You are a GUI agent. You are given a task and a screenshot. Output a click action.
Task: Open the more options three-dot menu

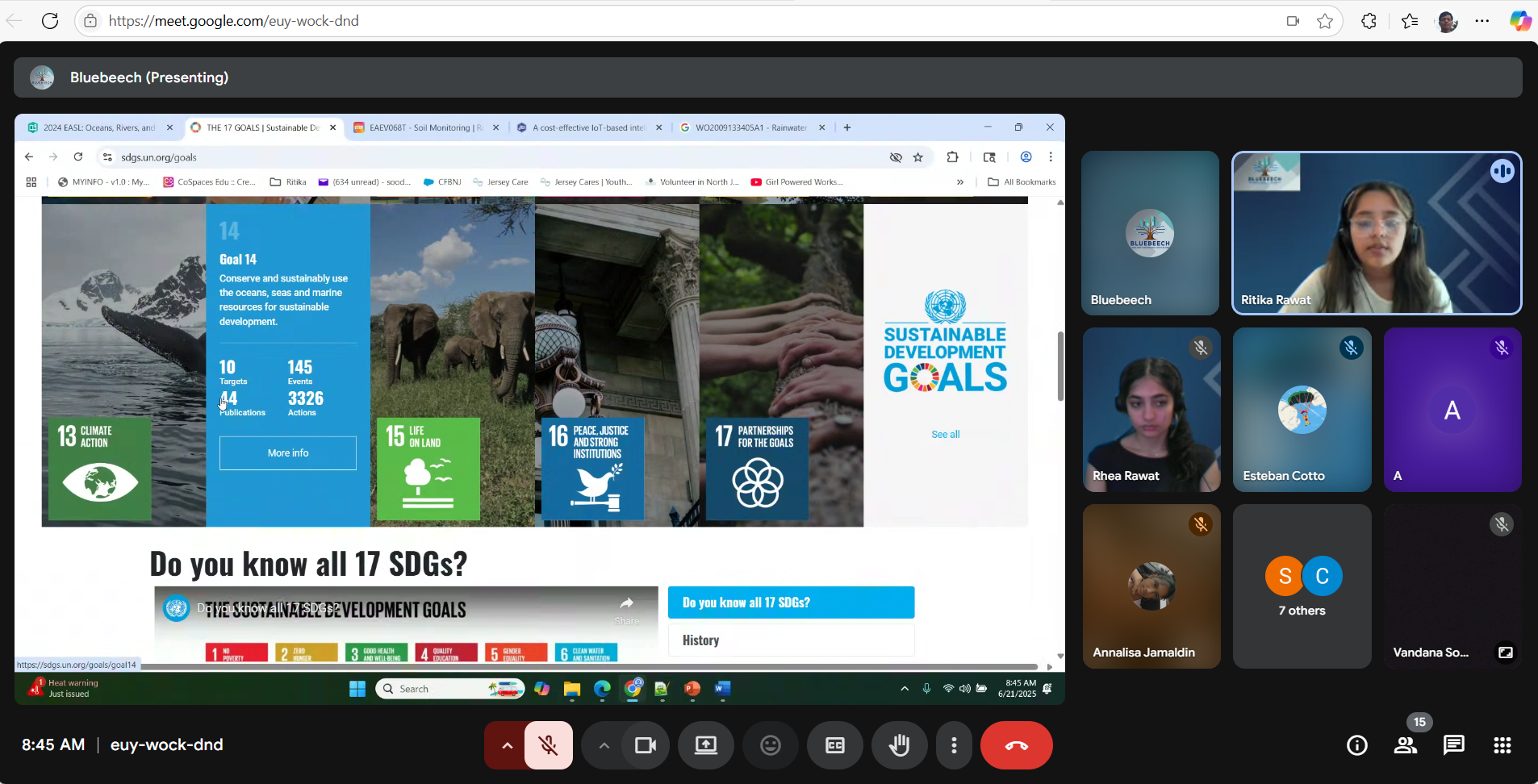[954, 745]
